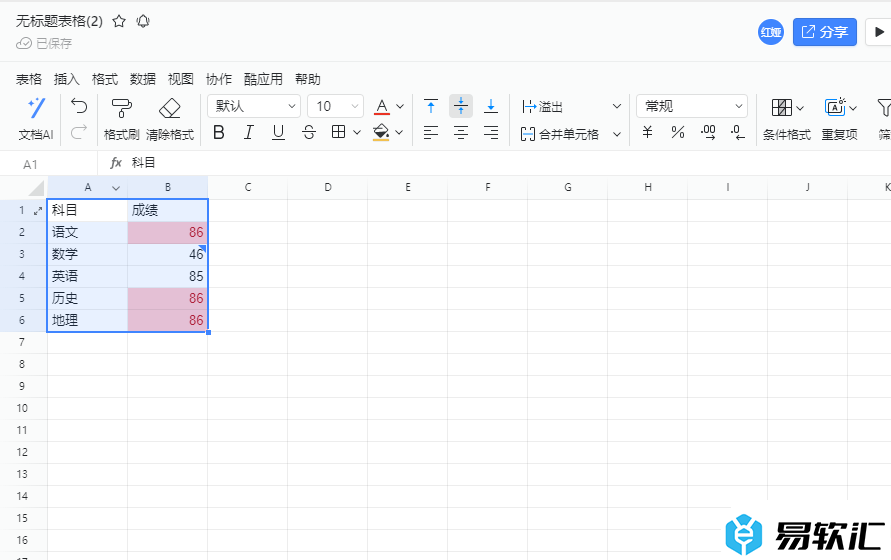Screen dimensions: 891x560
Task: Open the 酷应用 menu
Action: click(263, 79)
